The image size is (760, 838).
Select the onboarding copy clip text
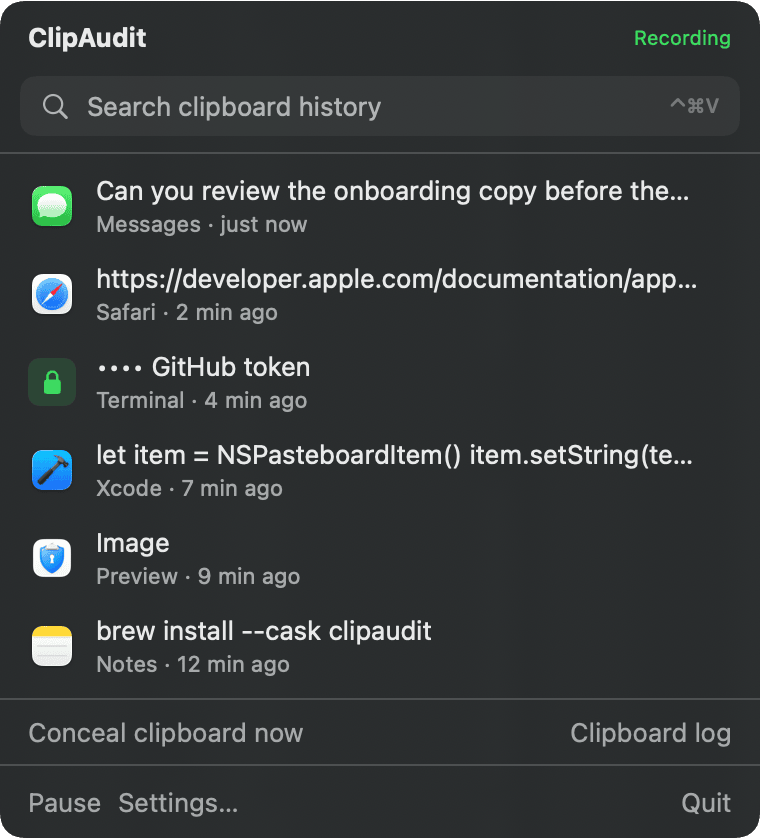click(393, 191)
